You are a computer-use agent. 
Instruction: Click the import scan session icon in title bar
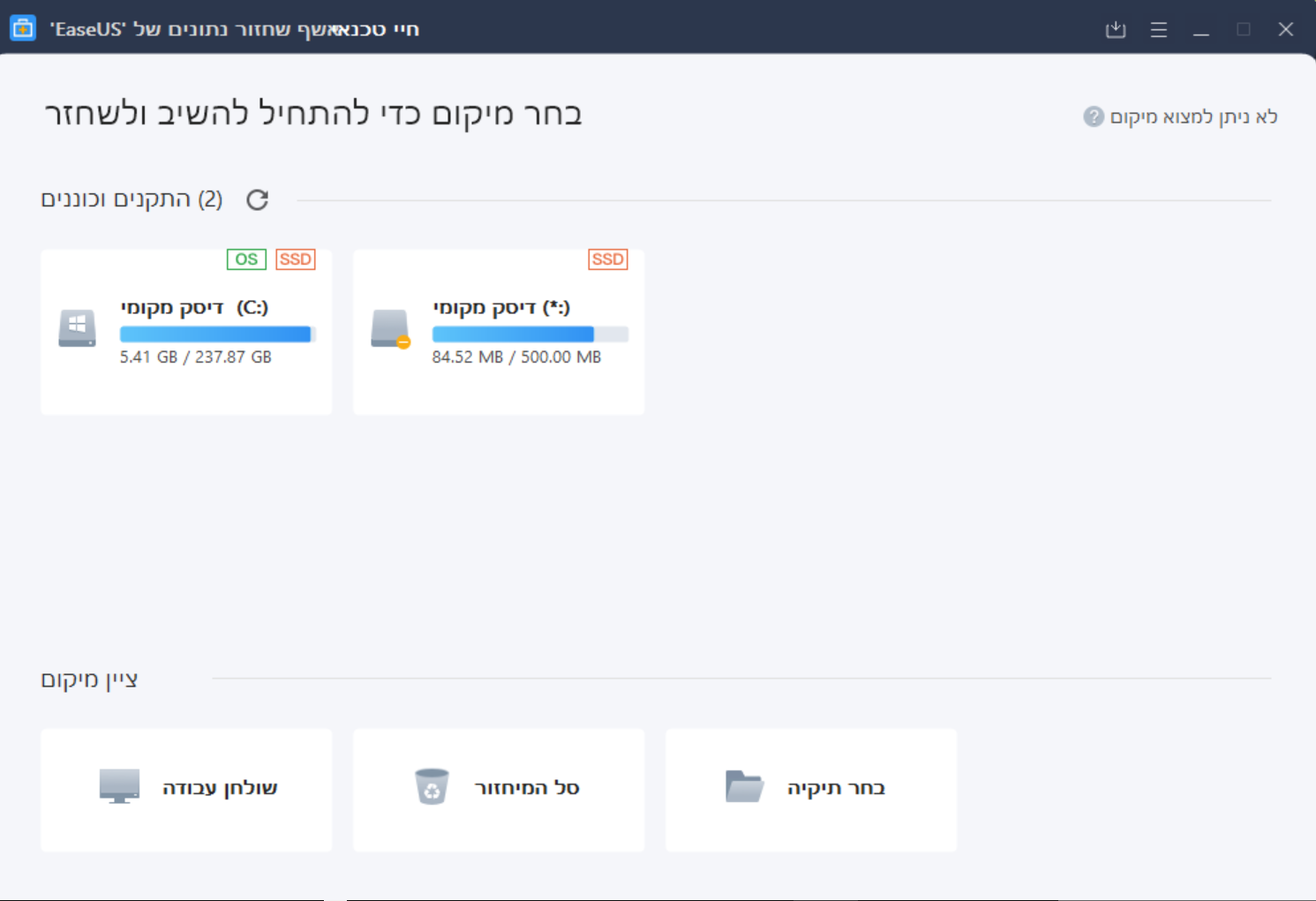(1116, 30)
